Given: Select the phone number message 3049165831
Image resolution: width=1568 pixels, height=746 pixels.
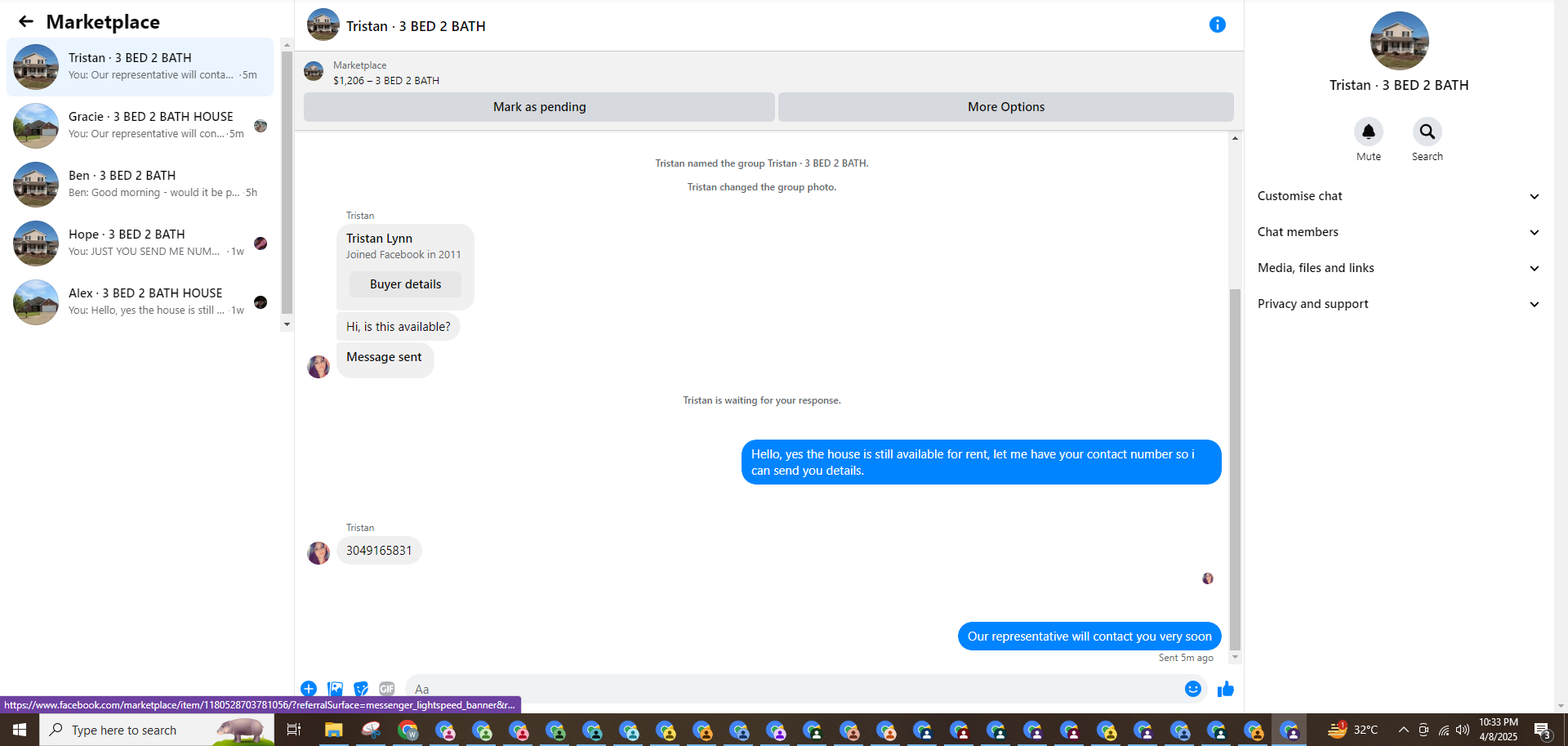Looking at the screenshot, I should point(379,551).
